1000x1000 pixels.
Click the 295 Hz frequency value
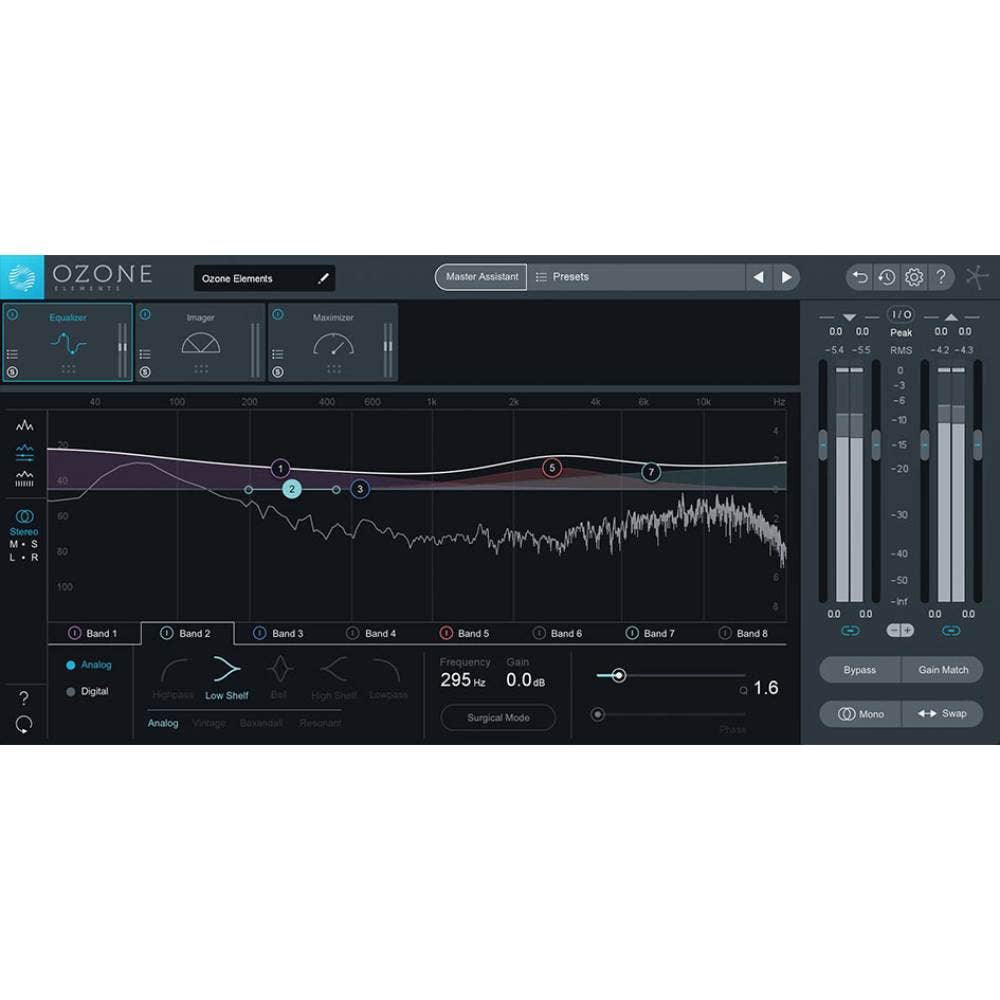pos(462,680)
